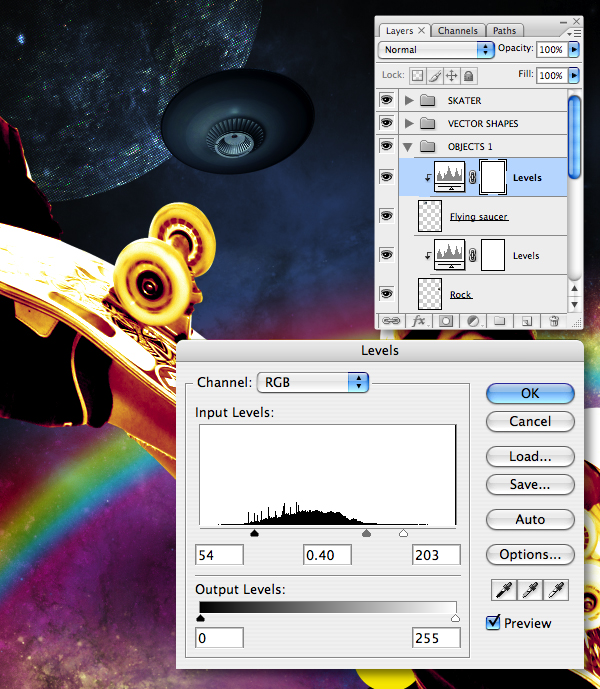600x689 pixels.
Task: Click the Flying saucer layer thumbnail
Action: pos(430,216)
